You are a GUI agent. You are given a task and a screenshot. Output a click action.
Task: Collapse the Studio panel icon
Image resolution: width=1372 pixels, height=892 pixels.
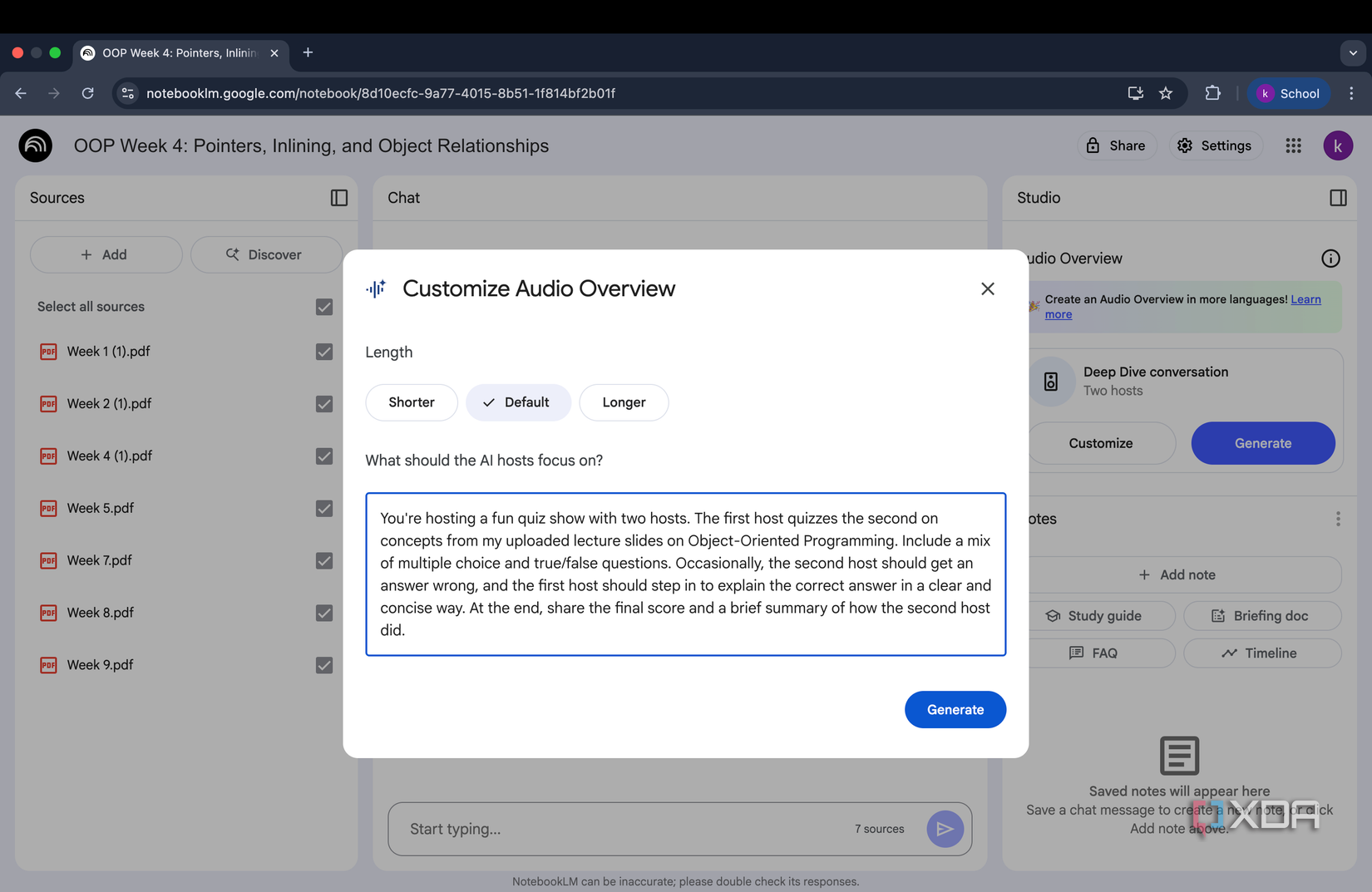[1337, 198]
